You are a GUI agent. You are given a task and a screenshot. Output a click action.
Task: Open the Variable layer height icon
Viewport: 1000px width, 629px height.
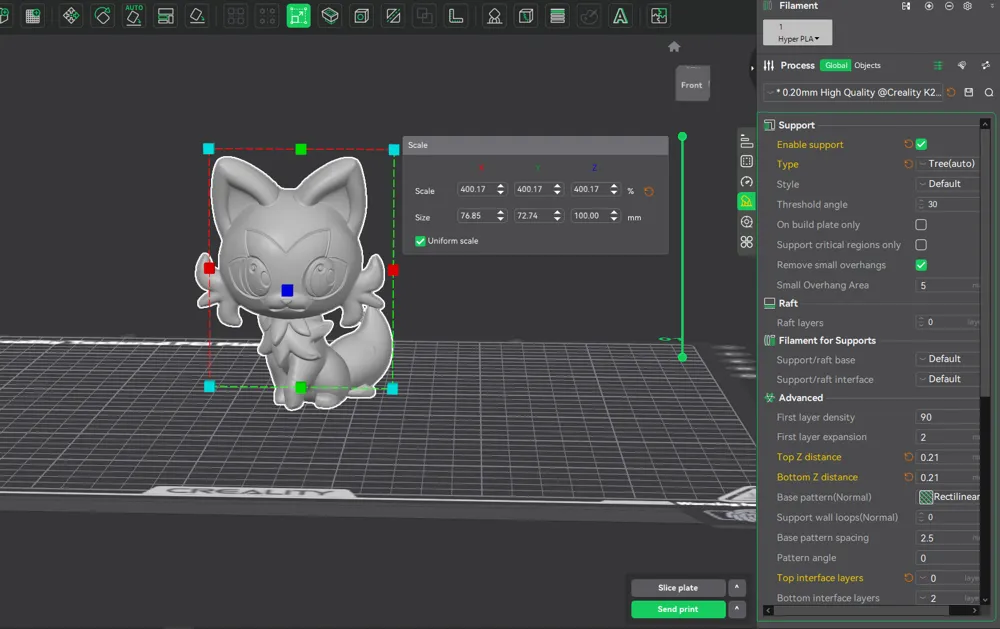[557, 16]
